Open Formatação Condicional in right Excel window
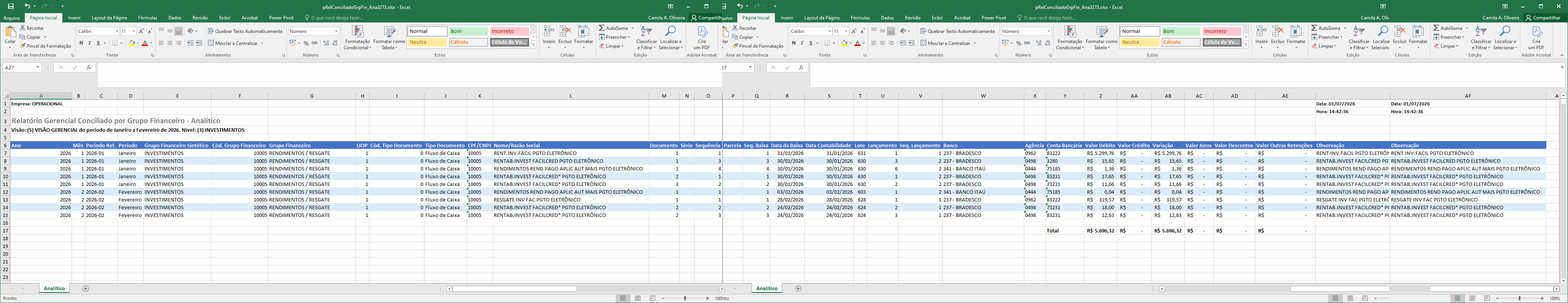This screenshot has width=1568, height=303. [1070, 37]
